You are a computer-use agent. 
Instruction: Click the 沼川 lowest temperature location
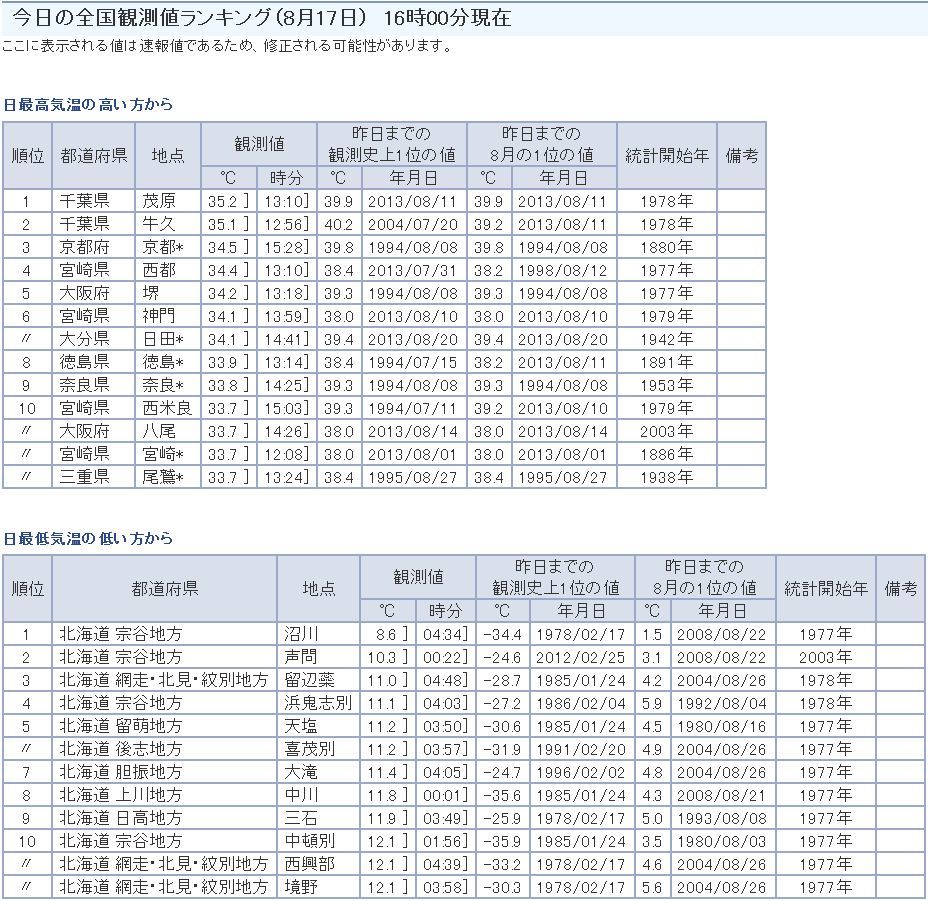coord(301,634)
